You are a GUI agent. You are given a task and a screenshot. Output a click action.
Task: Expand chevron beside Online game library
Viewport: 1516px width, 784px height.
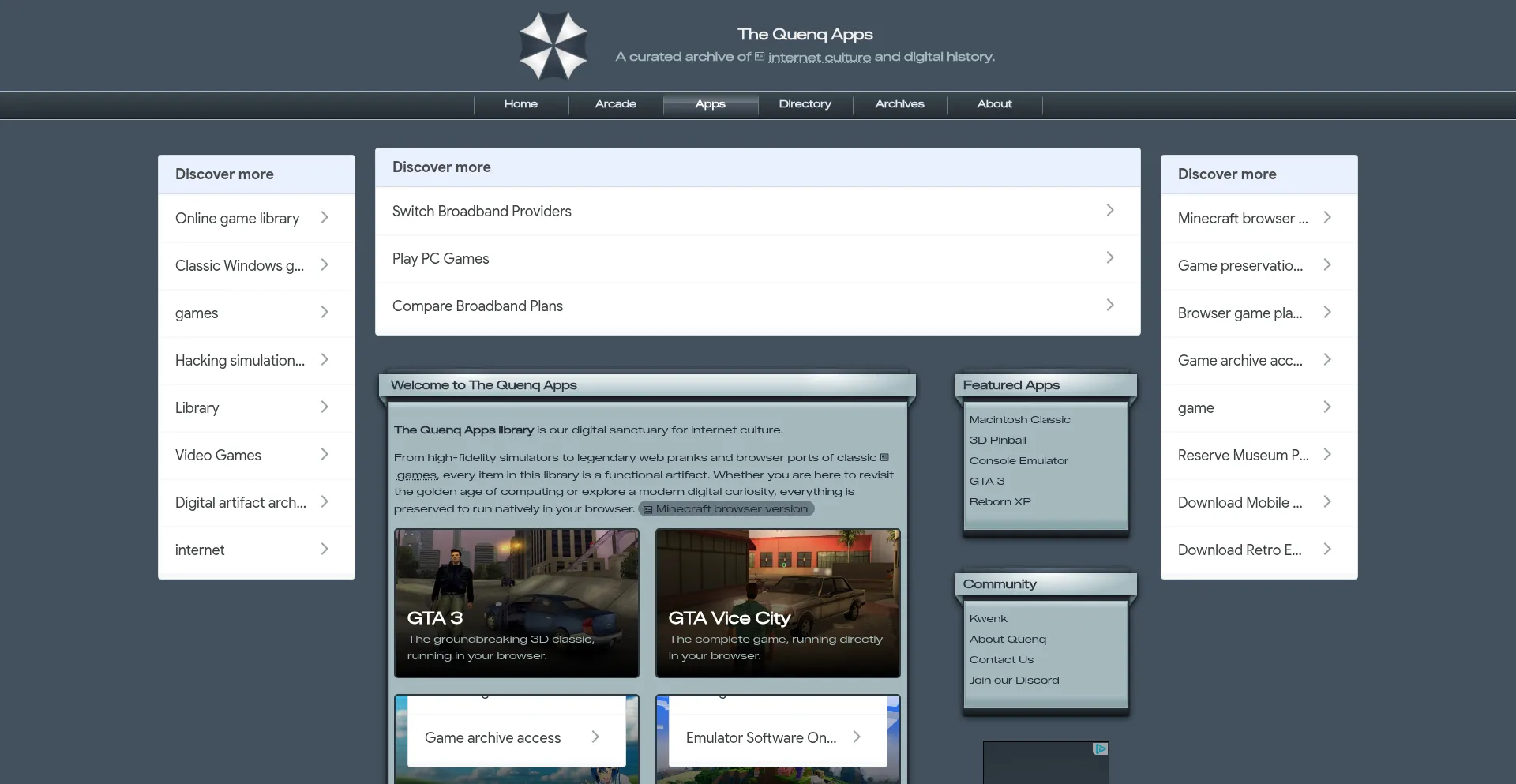tap(325, 217)
